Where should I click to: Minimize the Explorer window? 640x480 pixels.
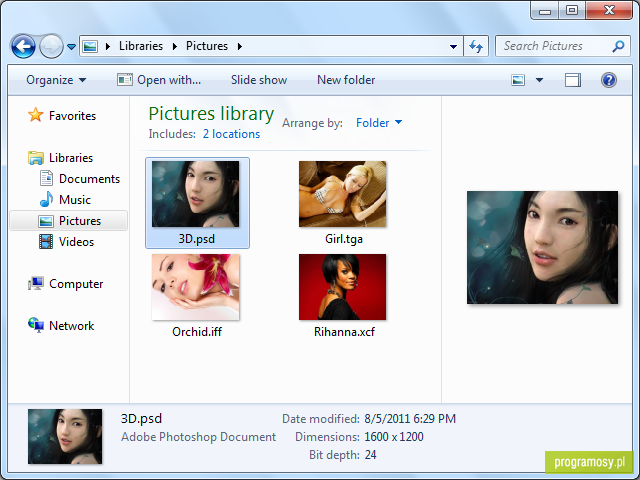click(545, 10)
